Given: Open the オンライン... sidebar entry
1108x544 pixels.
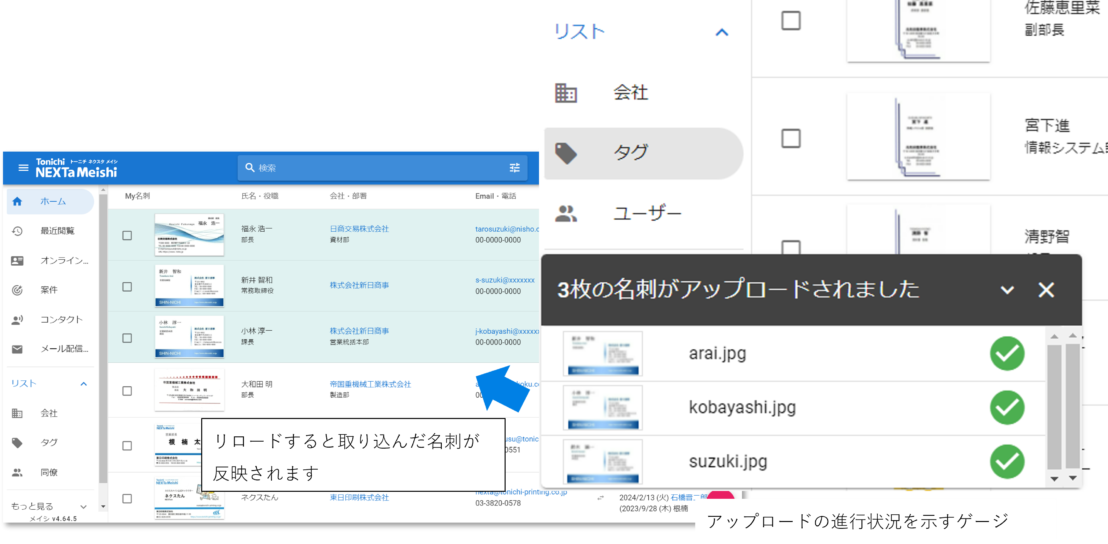Looking at the screenshot, I should tap(50, 261).
